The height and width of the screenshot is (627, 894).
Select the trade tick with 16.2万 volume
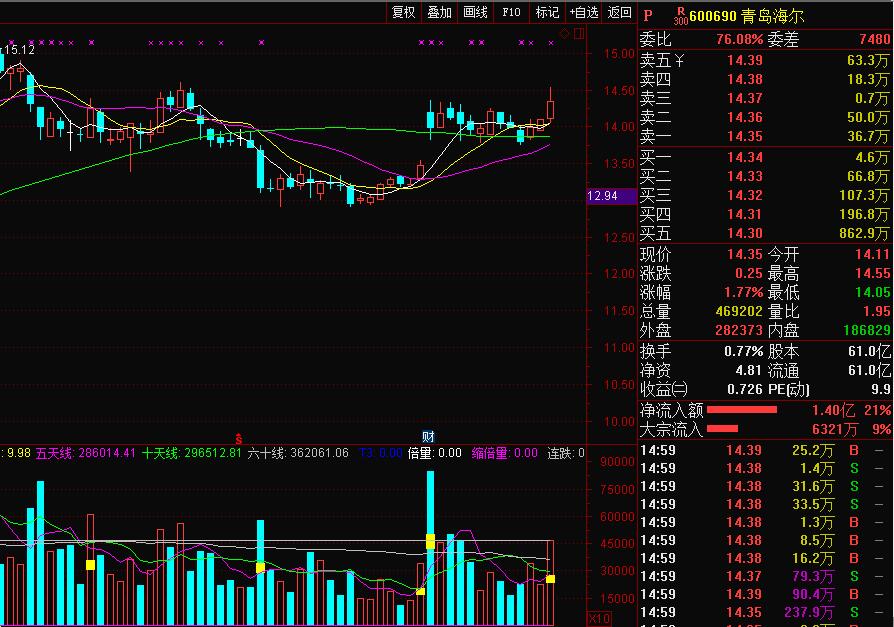765,558
